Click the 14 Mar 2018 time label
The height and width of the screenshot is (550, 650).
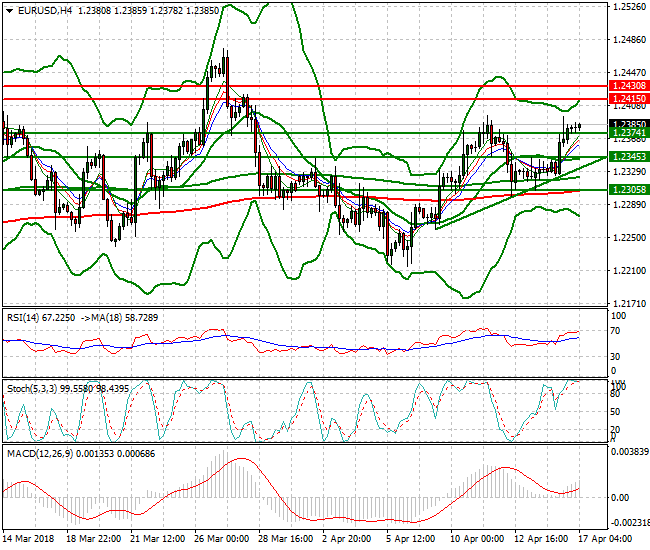[x=28, y=539]
